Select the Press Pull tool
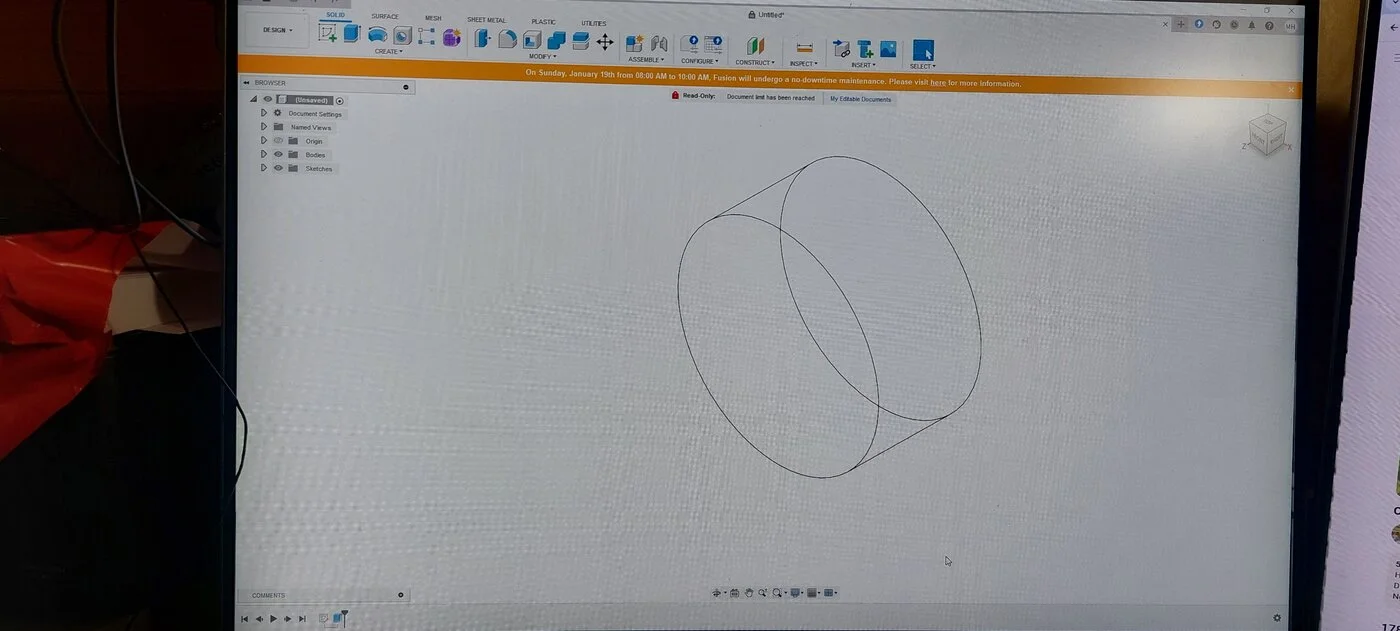Screen dimensions: 1400x631 pyautogui.click(x=483, y=38)
